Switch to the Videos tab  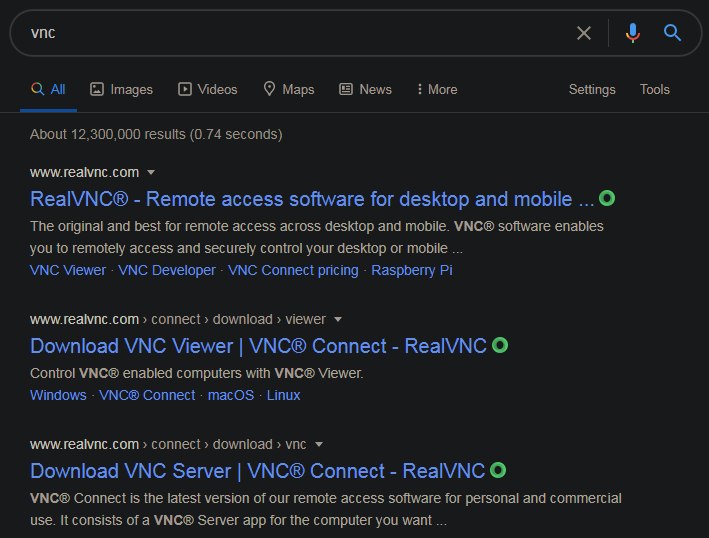(208, 89)
